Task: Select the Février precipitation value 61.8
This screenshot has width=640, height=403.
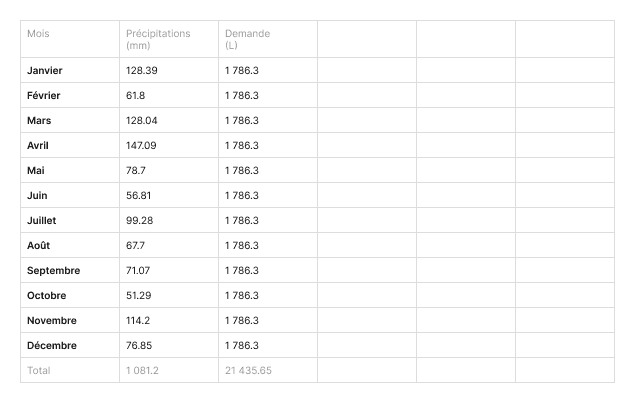Action: point(136,96)
